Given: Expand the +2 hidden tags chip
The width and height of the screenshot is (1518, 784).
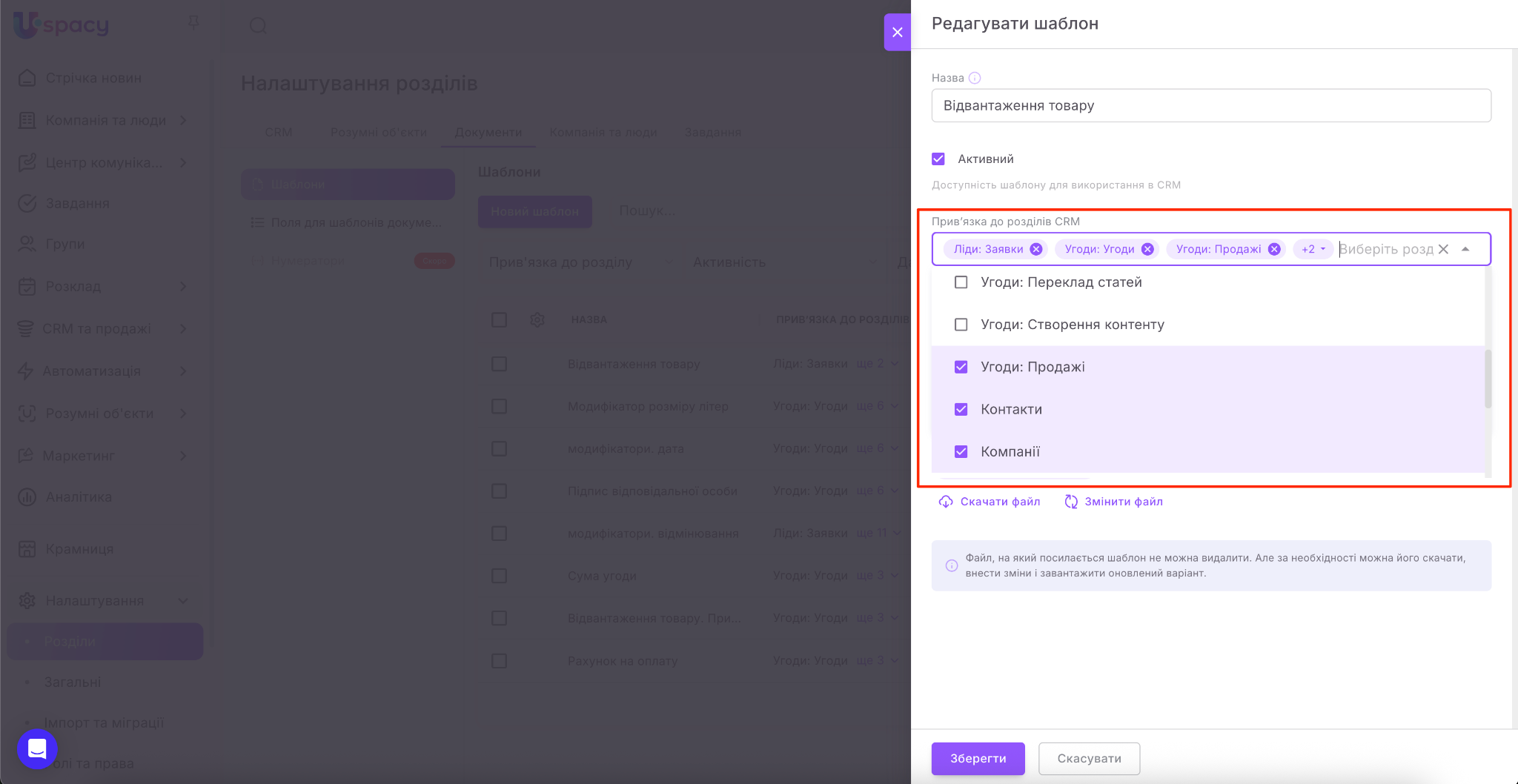Looking at the screenshot, I should tap(1313, 249).
